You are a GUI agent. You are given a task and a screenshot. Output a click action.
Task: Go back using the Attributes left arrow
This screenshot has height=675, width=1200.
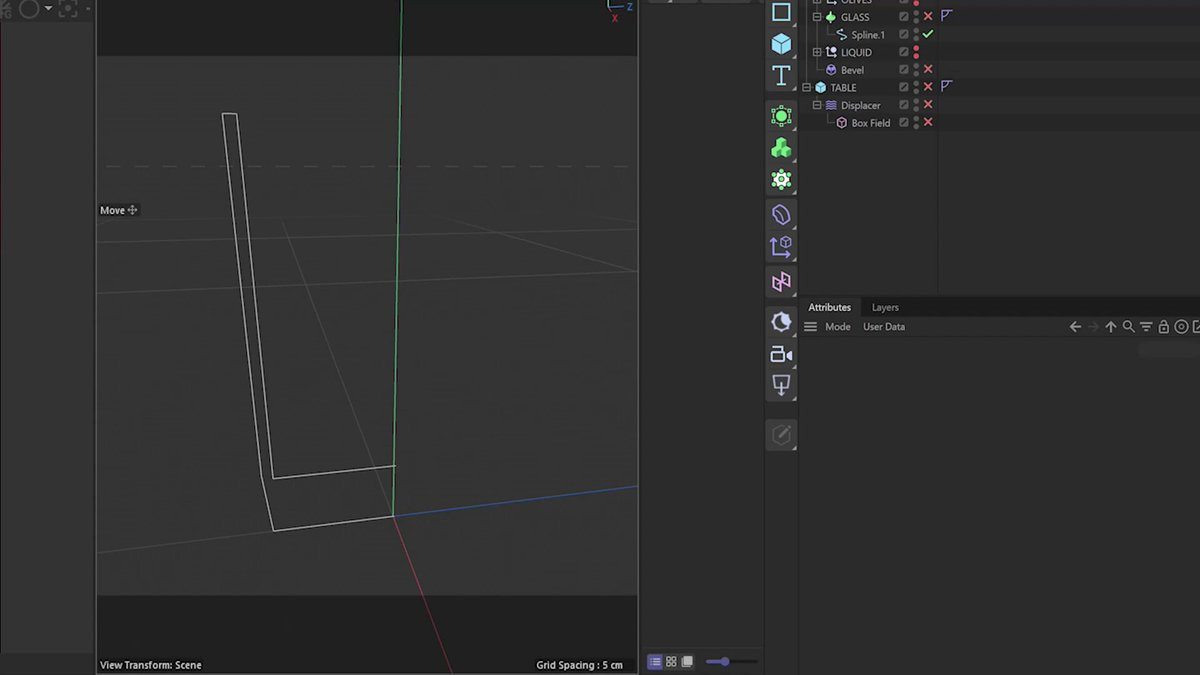pyautogui.click(x=1075, y=327)
